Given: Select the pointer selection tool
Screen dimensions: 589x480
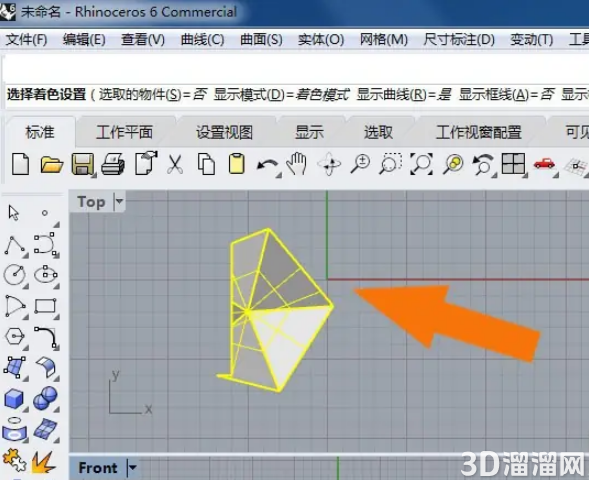Looking at the screenshot, I should [x=14, y=213].
